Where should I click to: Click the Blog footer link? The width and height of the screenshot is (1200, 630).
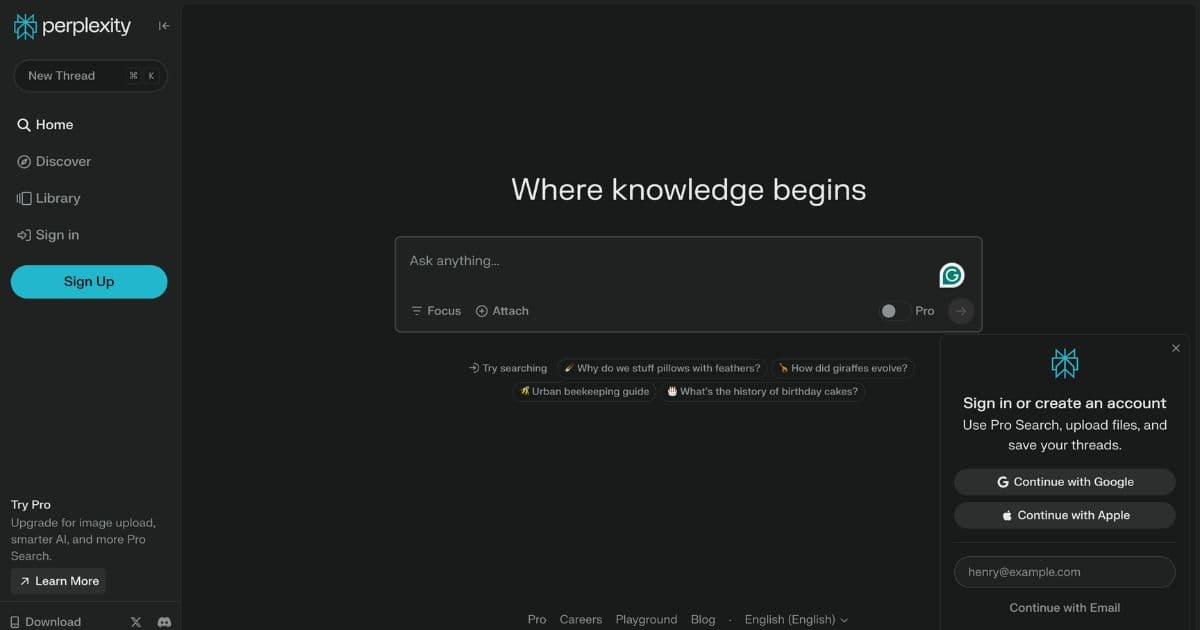(703, 620)
